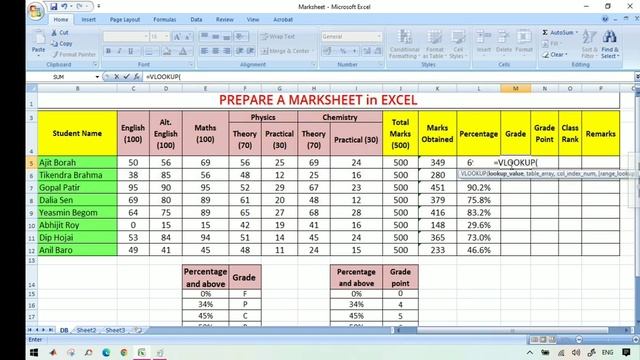Expand the Name Box dropdown arrow
Image resolution: width=640 pixels, height=360 pixels.
pyautogui.click(x=97, y=77)
